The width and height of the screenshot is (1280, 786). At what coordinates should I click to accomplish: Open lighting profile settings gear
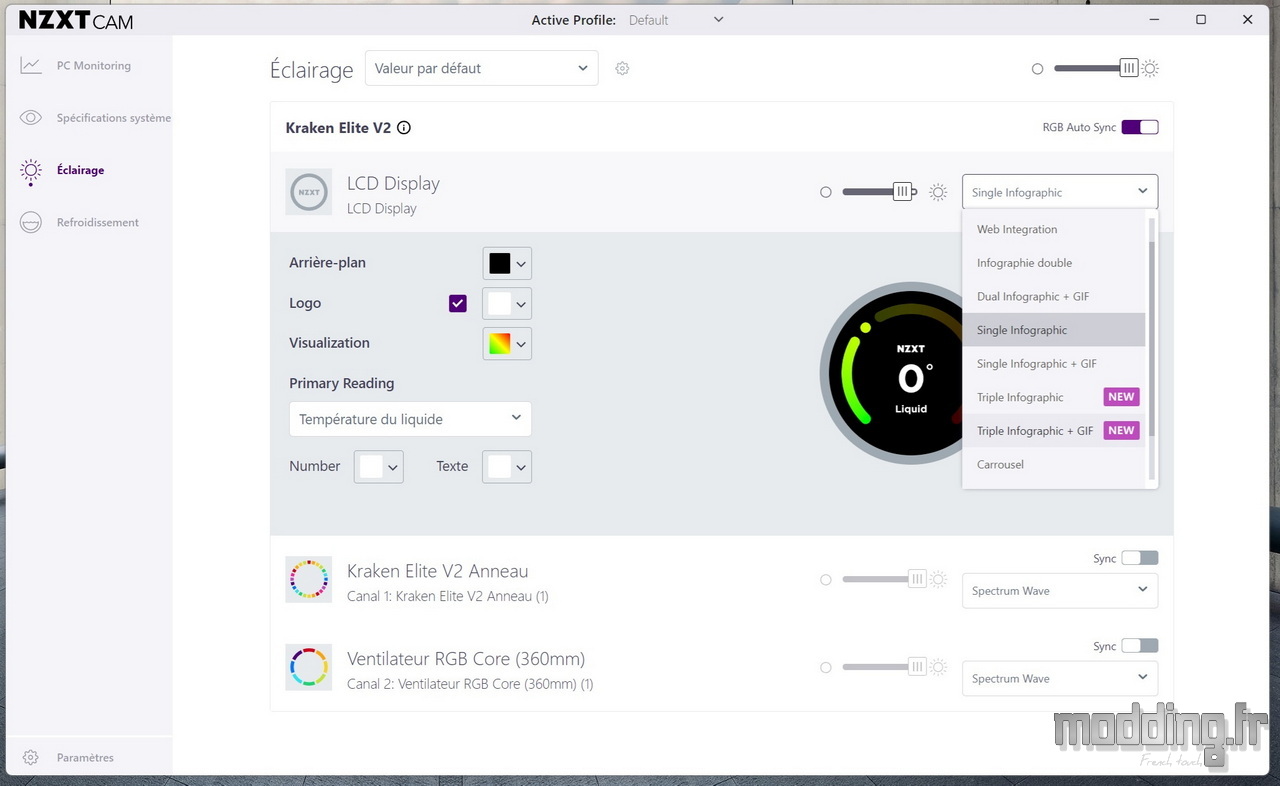[x=622, y=68]
